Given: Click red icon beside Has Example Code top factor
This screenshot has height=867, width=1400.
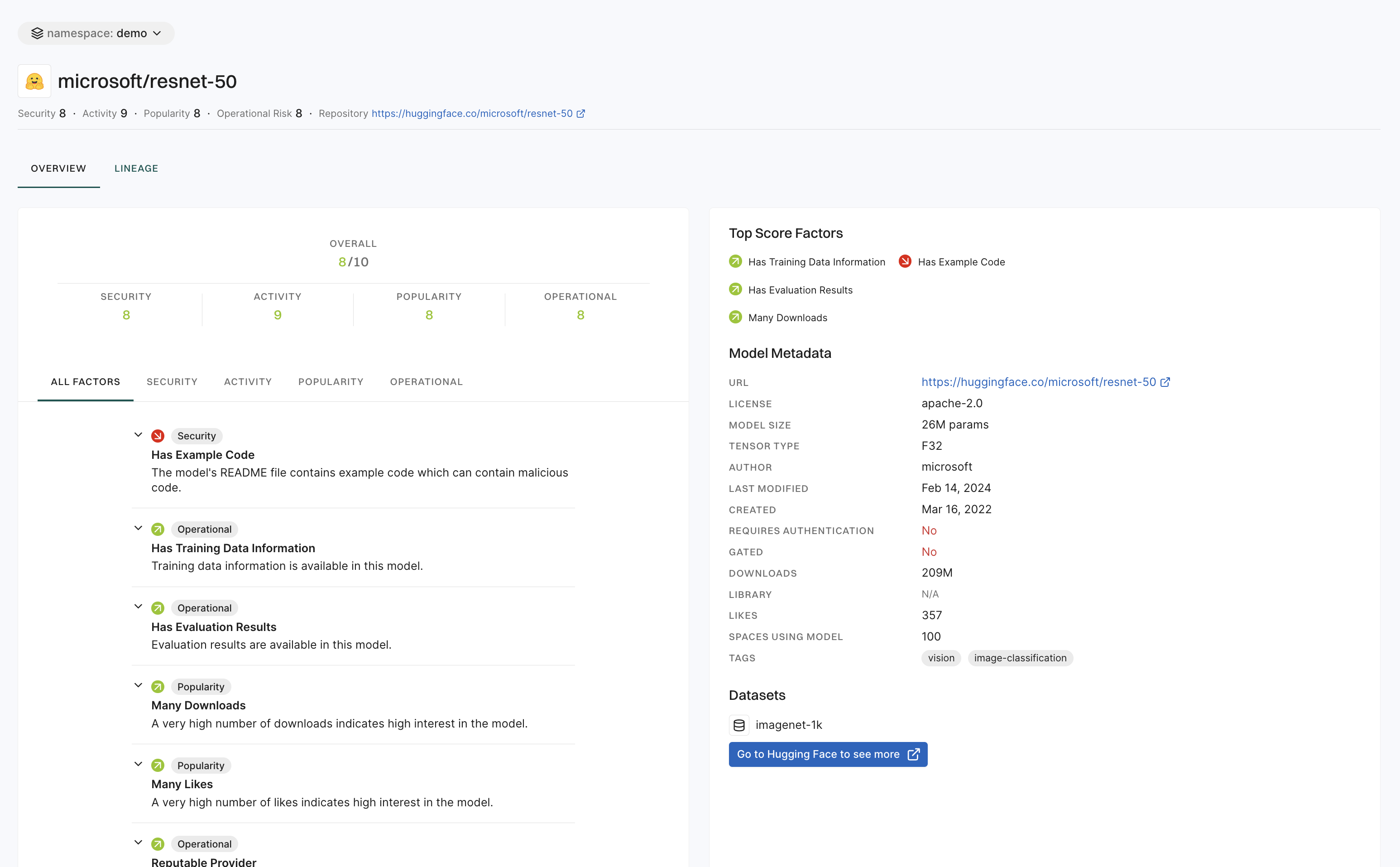Looking at the screenshot, I should point(905,261).
